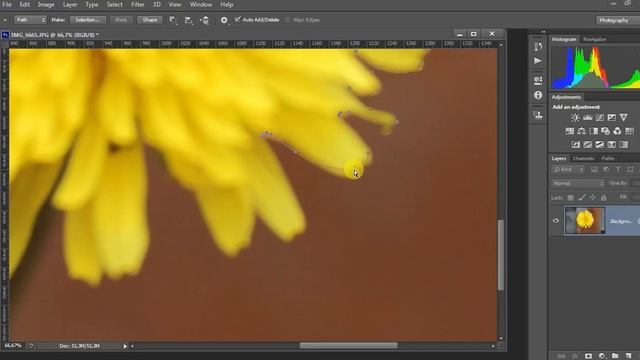
Task: Open the layer Kind filter dropdown
Action: 568,169
